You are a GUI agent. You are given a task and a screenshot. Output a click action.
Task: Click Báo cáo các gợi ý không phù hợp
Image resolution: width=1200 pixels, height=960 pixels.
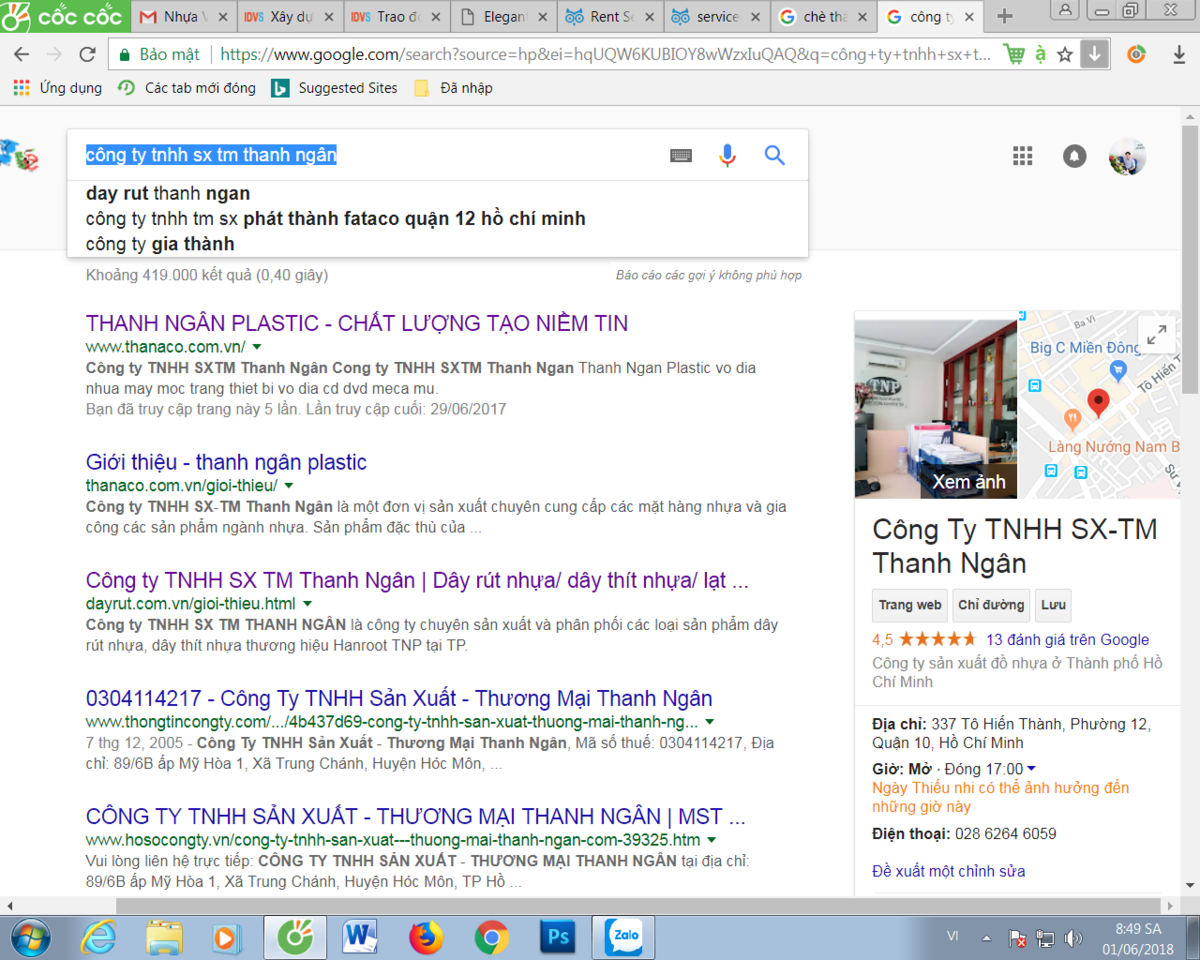point(709,275)
